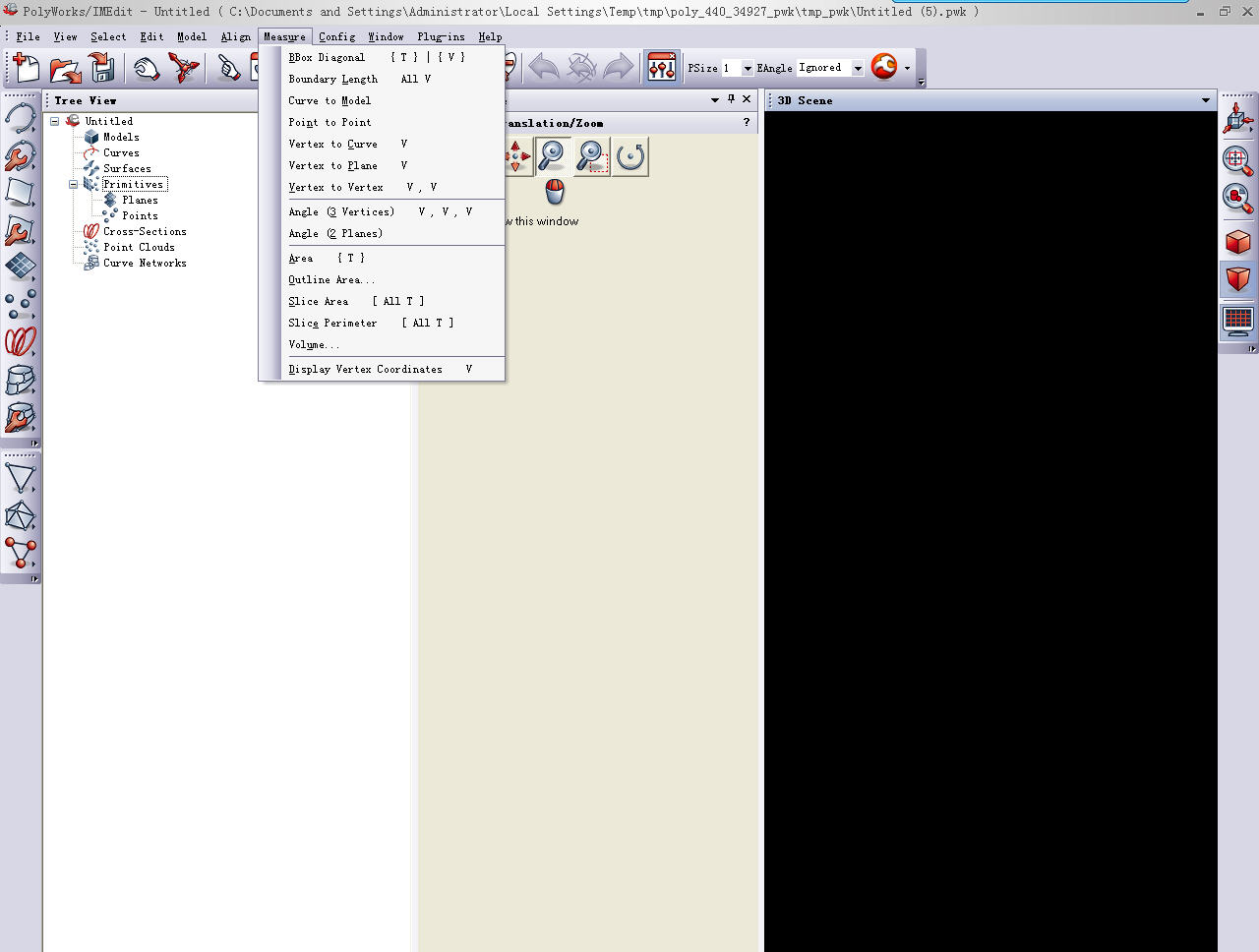
Task: Select the zoom box magnifier mode button
Action: tap(591, 156)
